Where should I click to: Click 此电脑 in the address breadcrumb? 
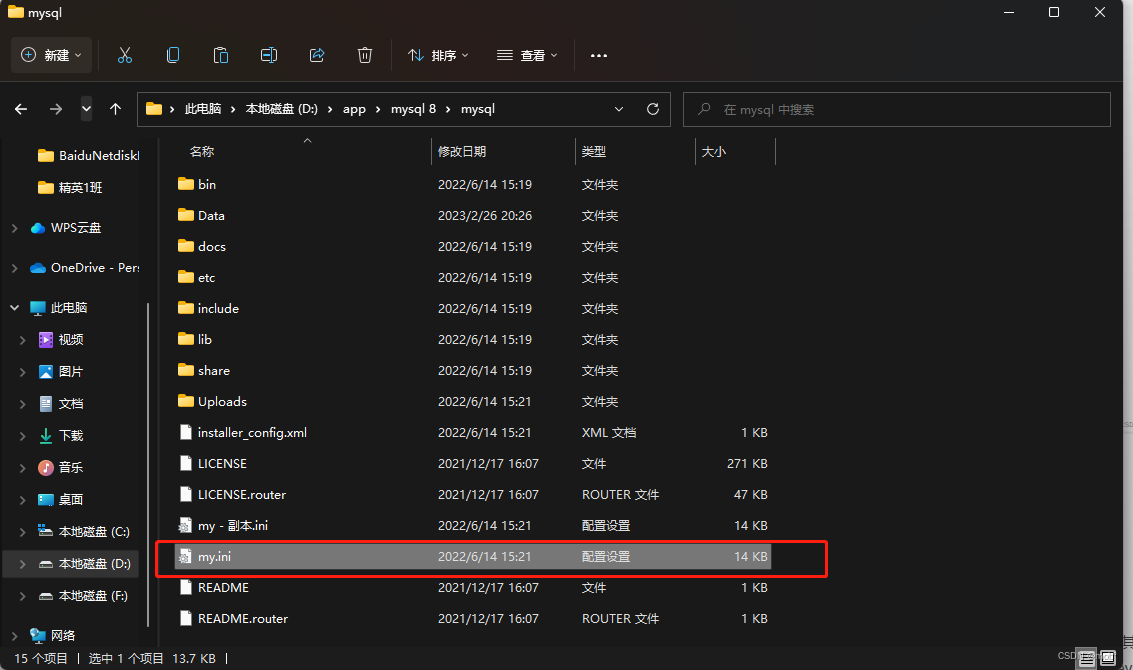(203, 109)
